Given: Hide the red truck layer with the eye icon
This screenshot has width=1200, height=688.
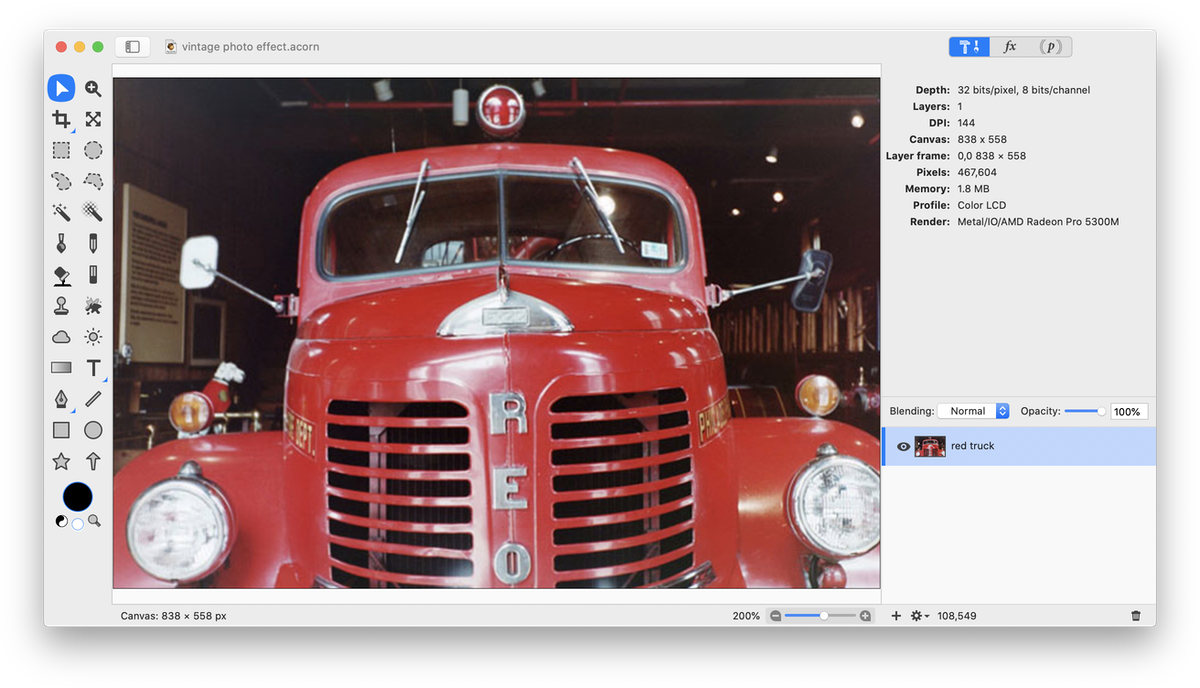Looking at the screenshot, I should pyautogui.click(x=903, y=447).
